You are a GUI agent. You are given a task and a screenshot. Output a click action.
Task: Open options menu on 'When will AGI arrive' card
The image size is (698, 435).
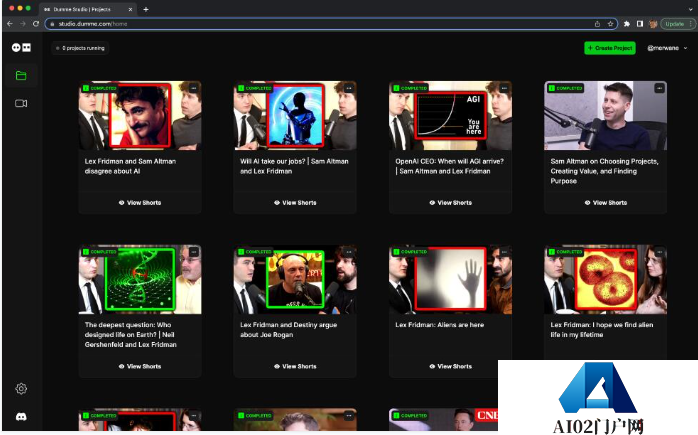[504, 88]
